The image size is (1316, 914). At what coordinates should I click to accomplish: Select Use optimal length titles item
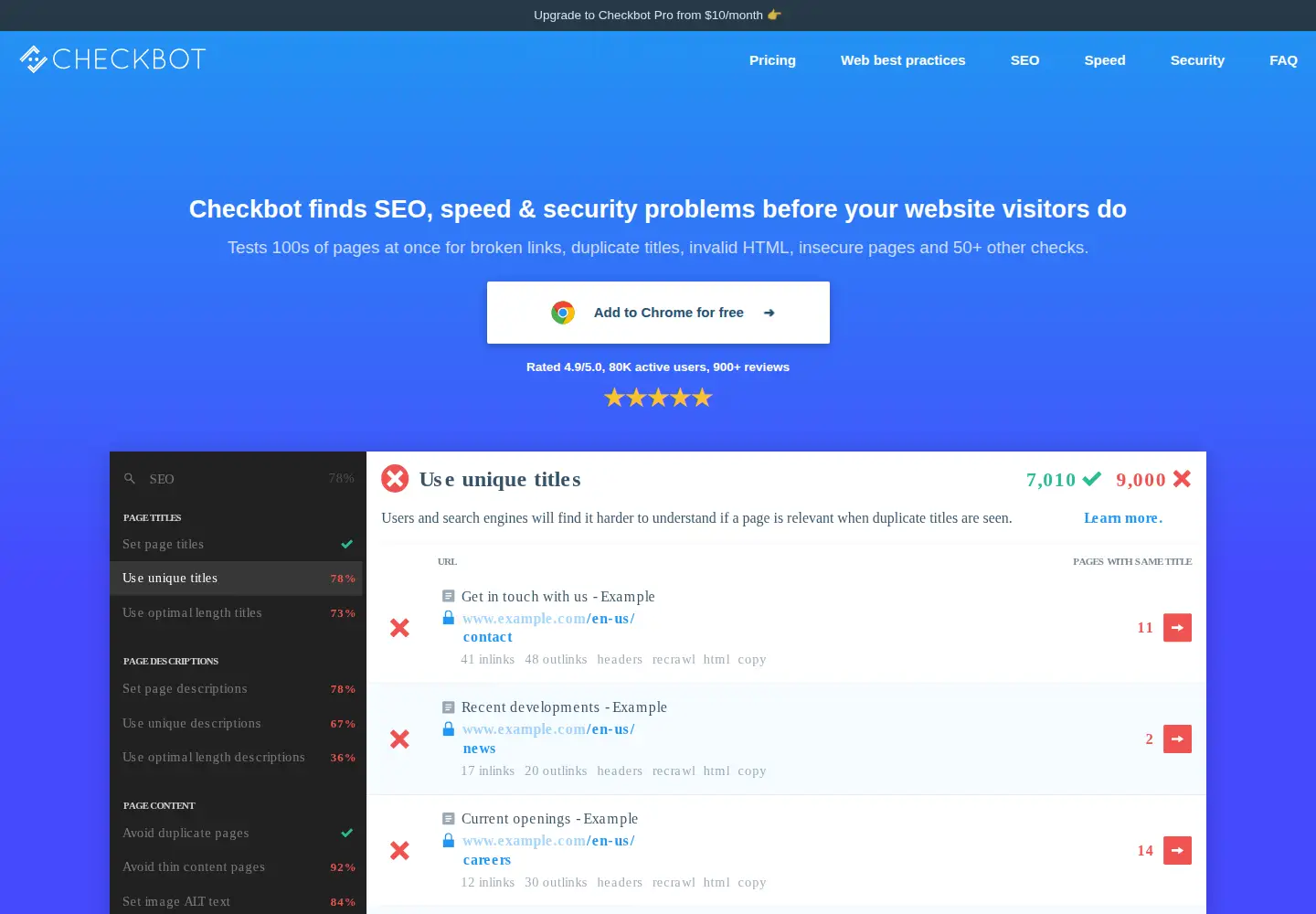(238, 613)
